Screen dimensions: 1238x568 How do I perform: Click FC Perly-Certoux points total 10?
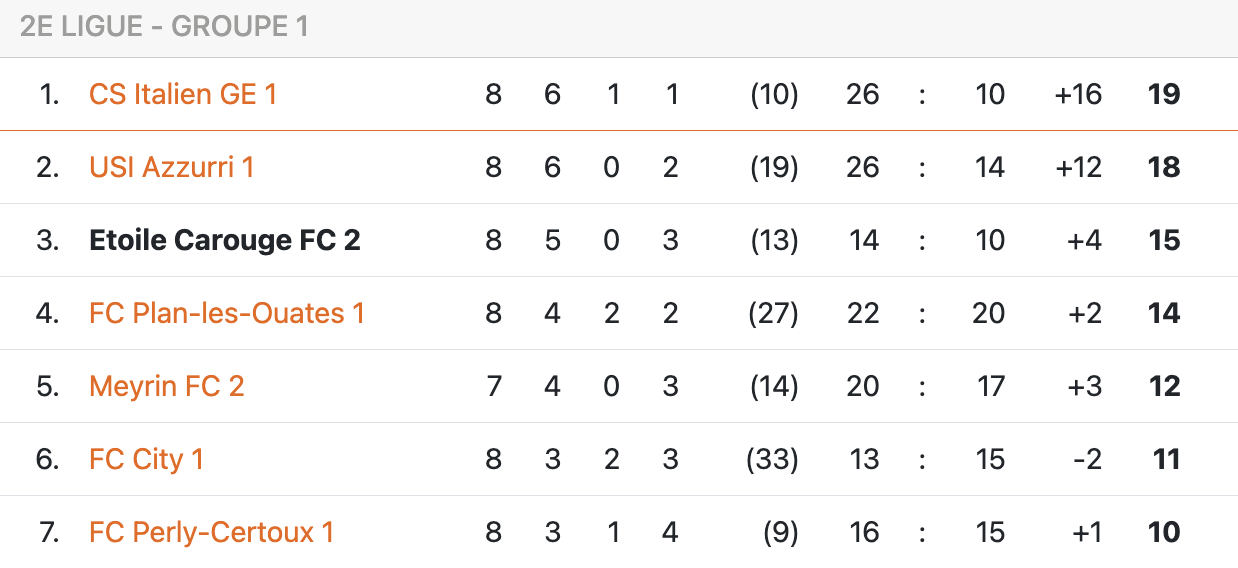coord(1164,532)
